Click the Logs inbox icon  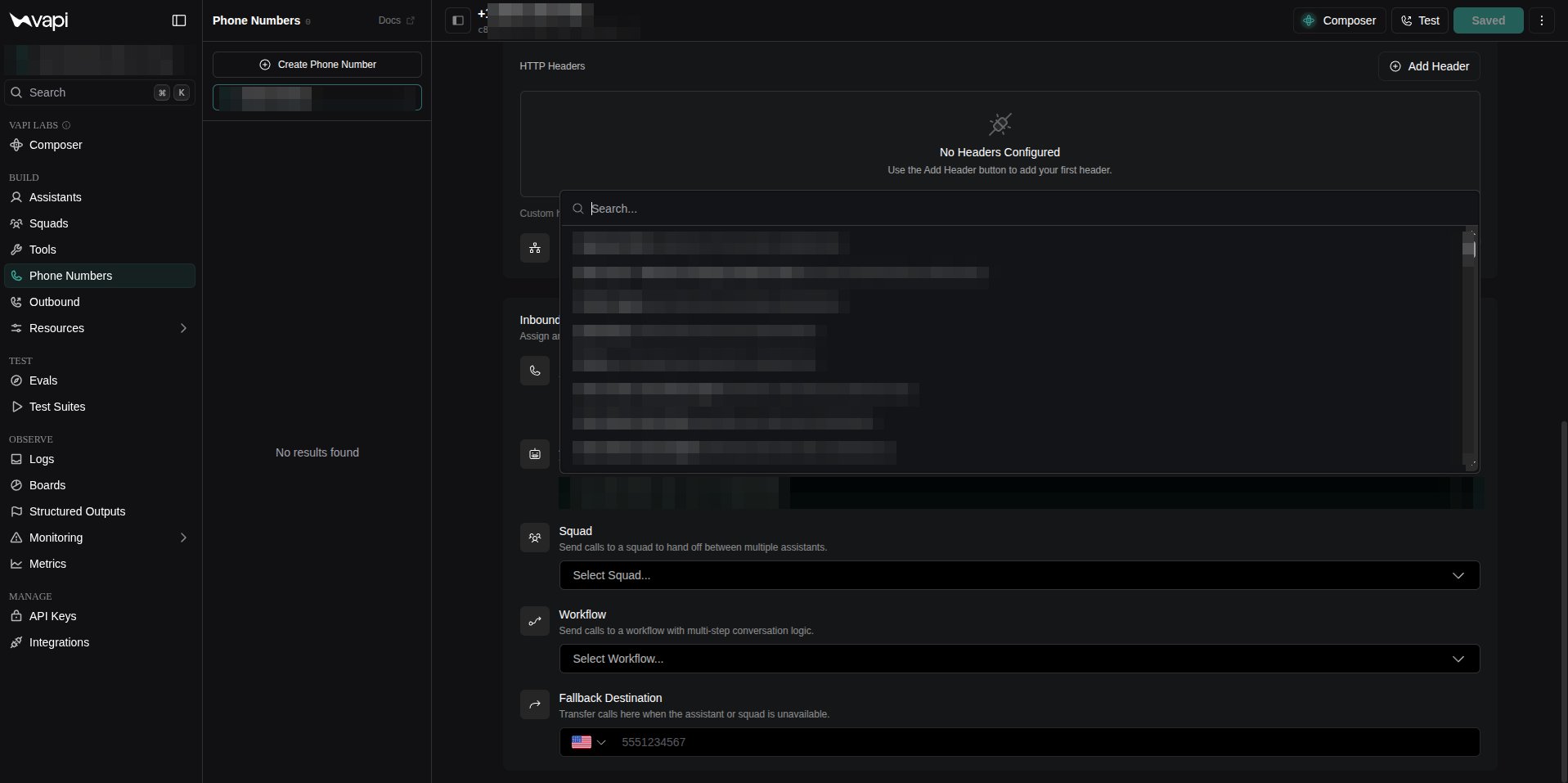[x=16, y=459]
